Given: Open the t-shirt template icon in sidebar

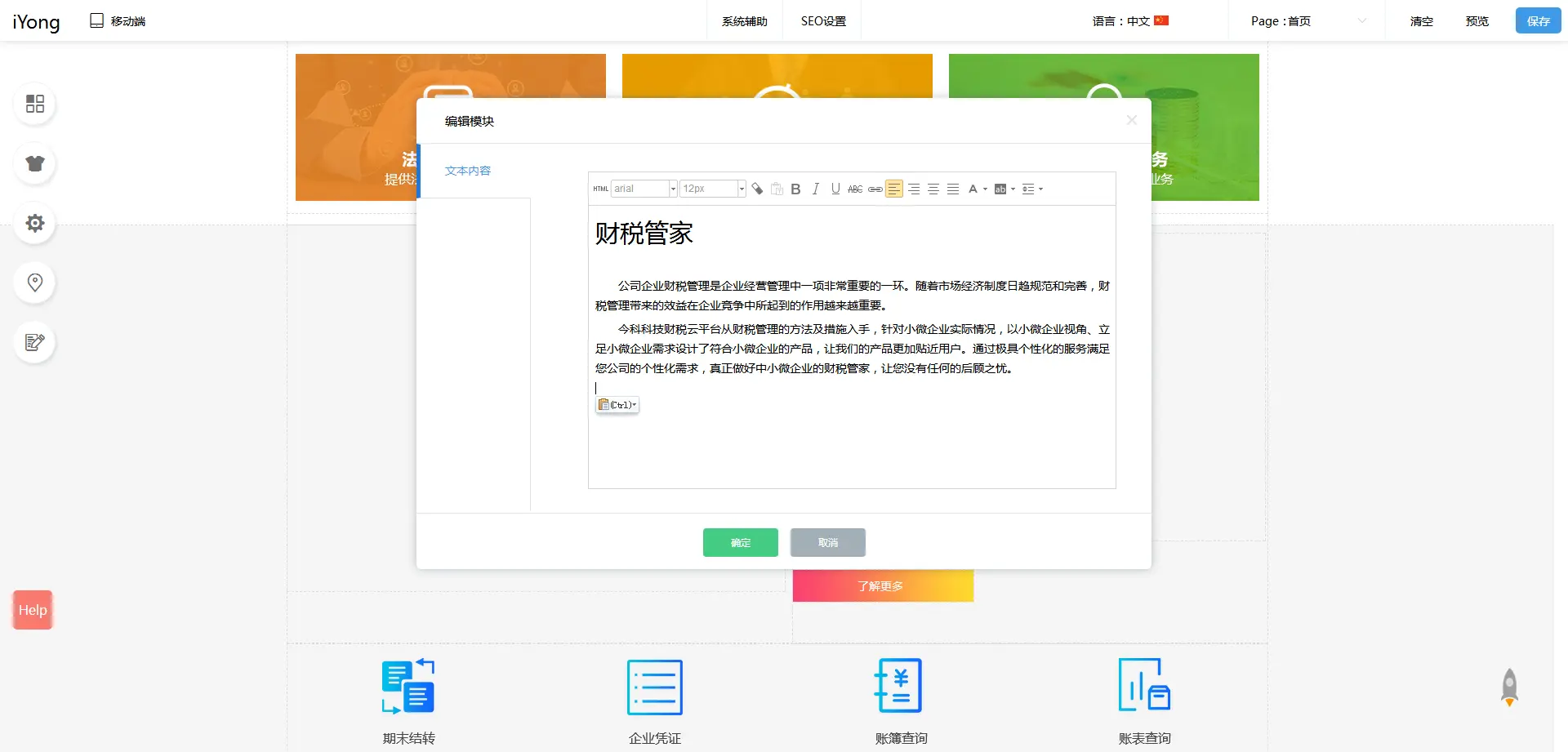Looking at the screenshot, I should [x=35, y=163].
